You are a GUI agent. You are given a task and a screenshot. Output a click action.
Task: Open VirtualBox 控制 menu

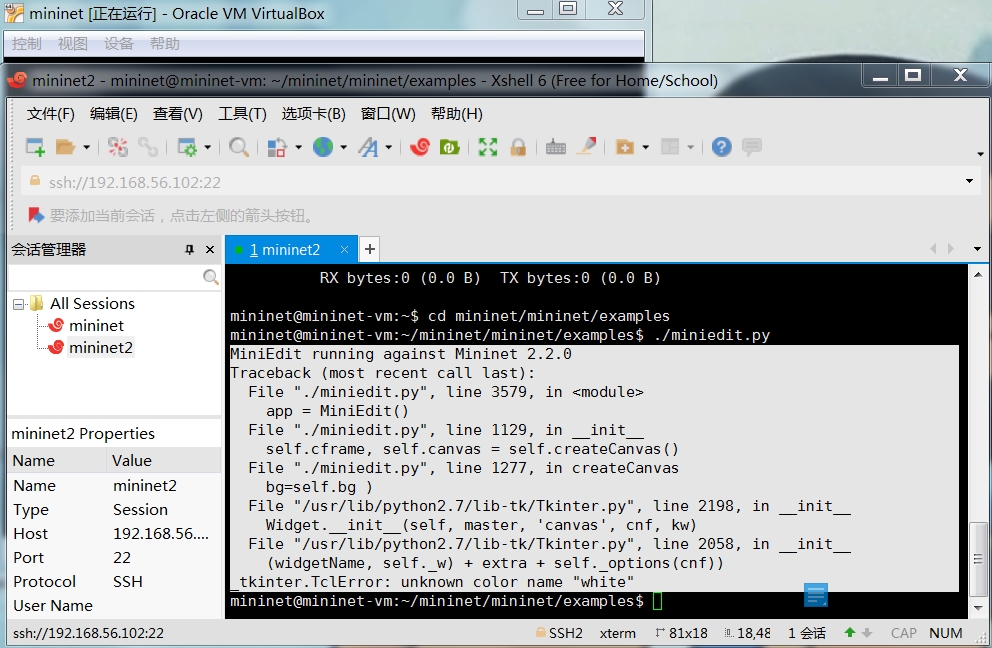[x=27, y=44]
